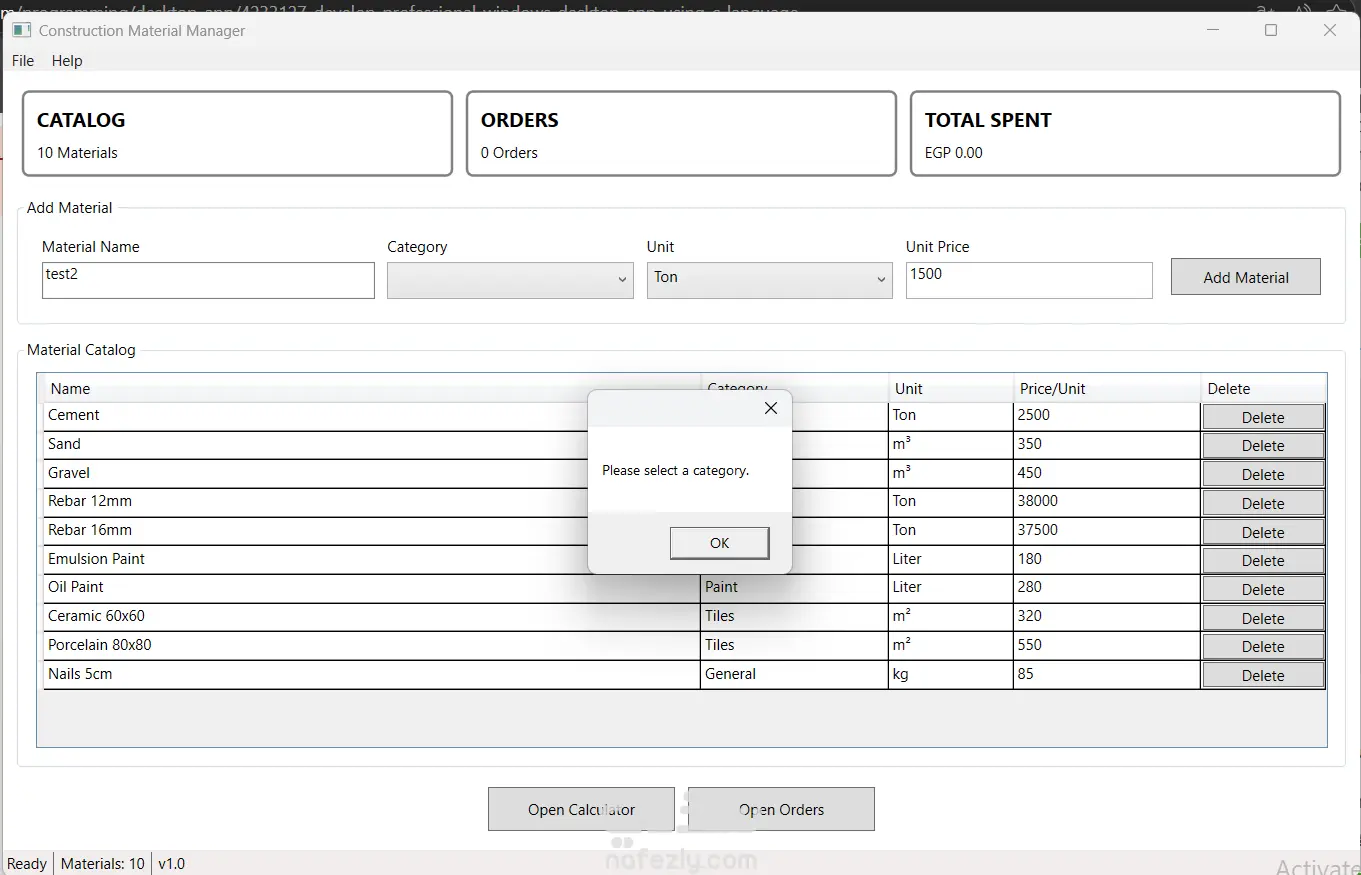The width and height of the screenshot is (1361, 875).
Task: Click the 85 price cell
Action: coord(1106,675)
